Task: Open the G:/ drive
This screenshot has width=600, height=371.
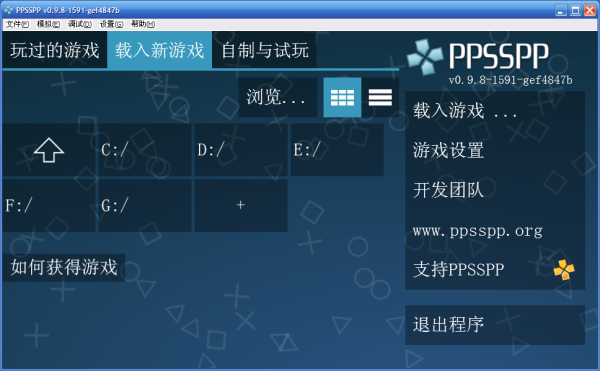Action: coord(145,205)
